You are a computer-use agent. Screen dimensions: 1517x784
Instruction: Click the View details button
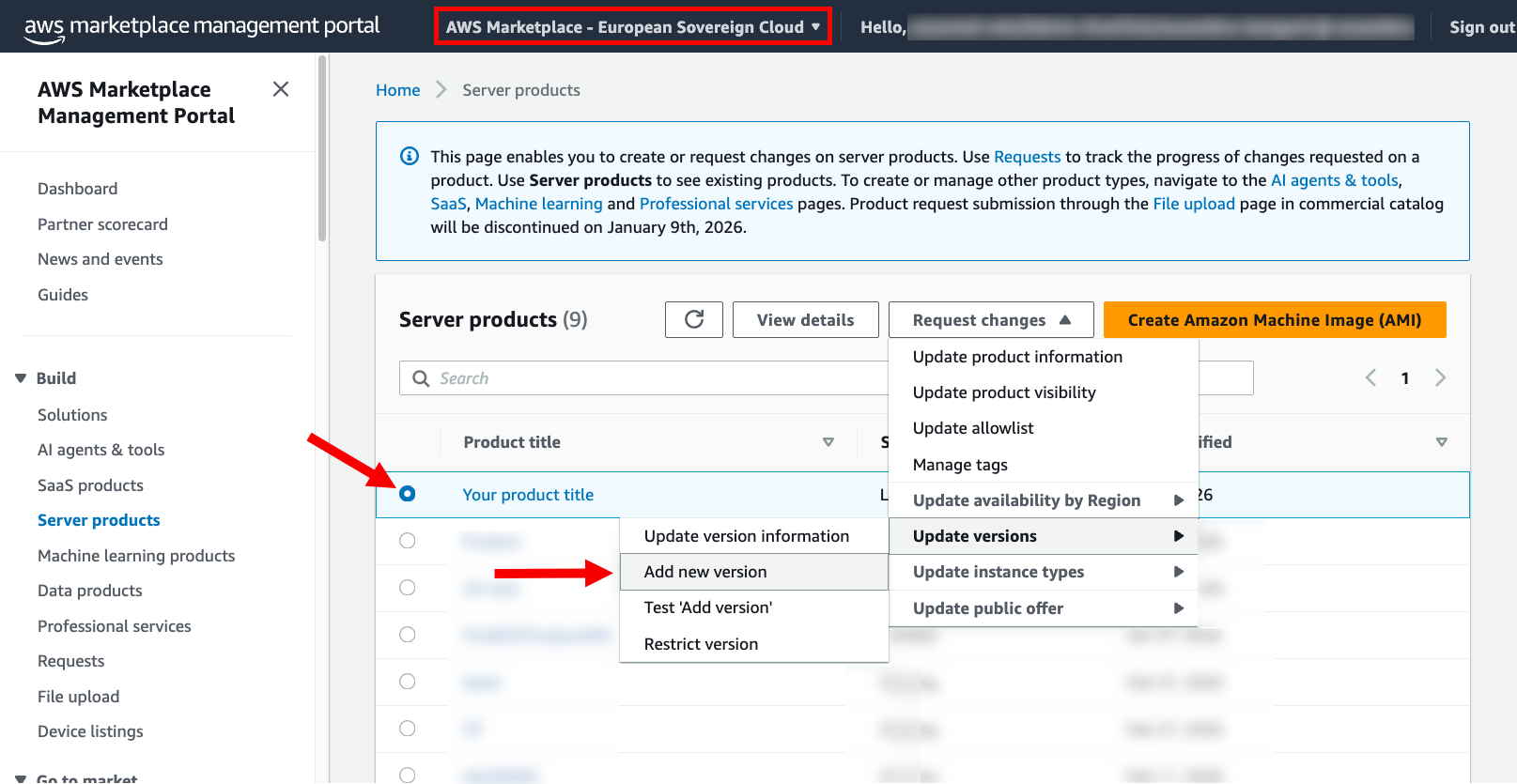tap(806, 319)
